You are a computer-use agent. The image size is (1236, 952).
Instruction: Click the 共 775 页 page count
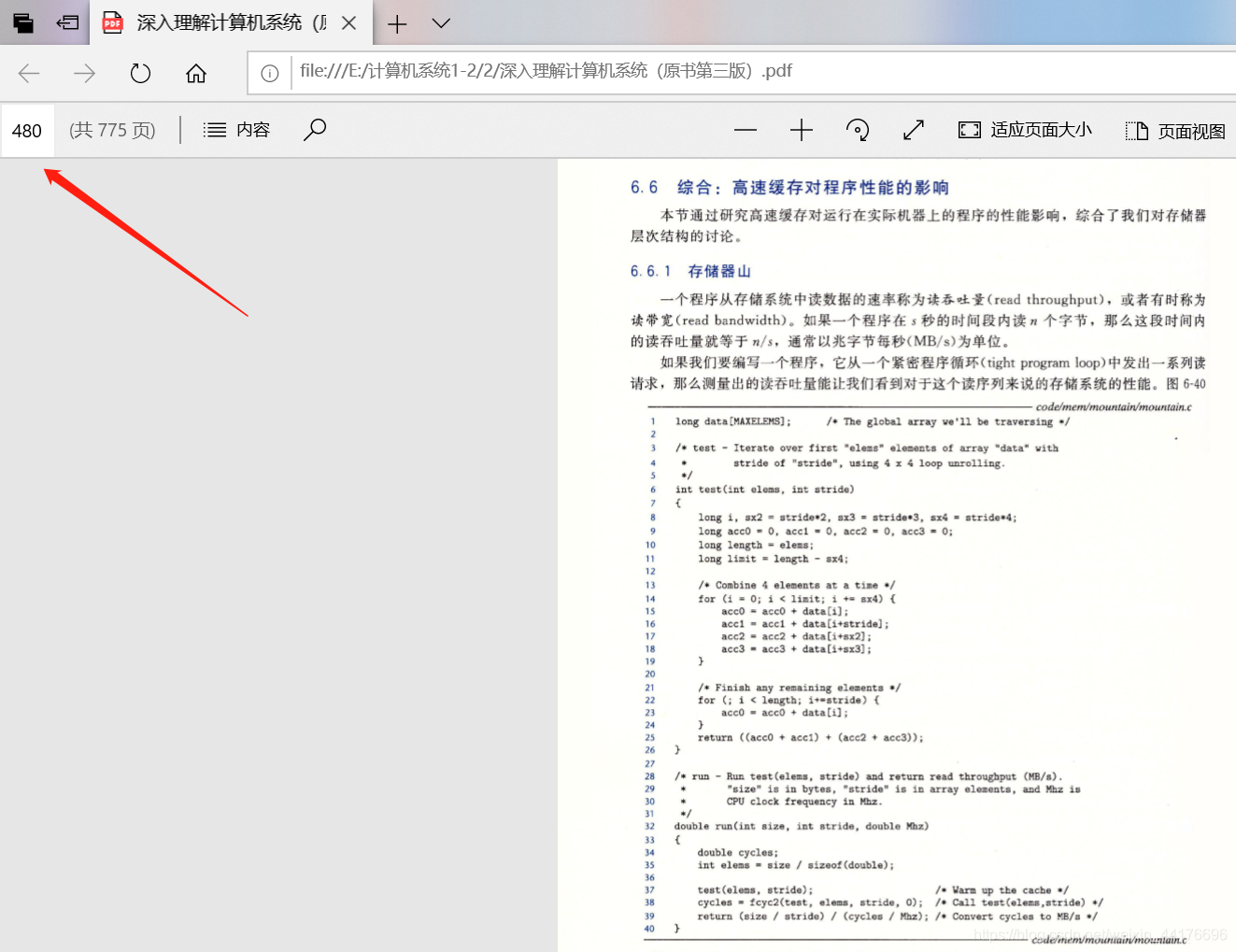(x=112, y=130)
